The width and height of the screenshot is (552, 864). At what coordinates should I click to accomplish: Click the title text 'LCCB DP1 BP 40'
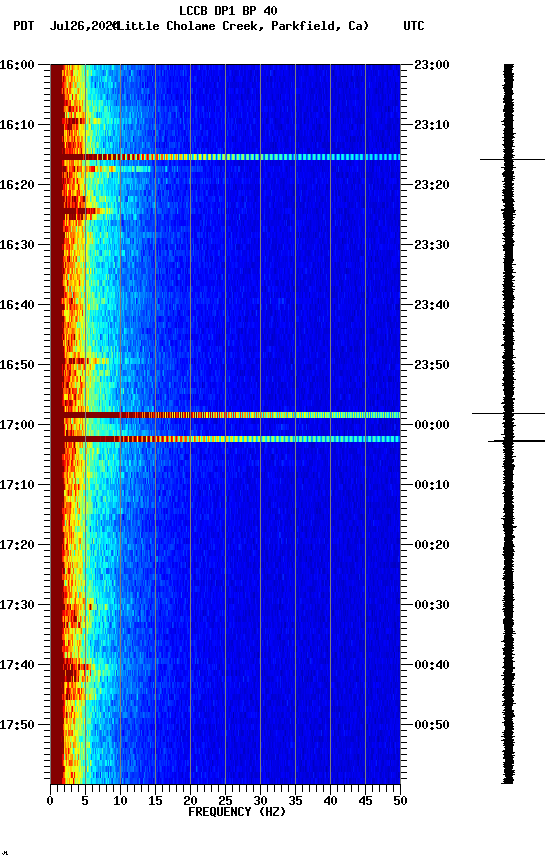[228, 10]
